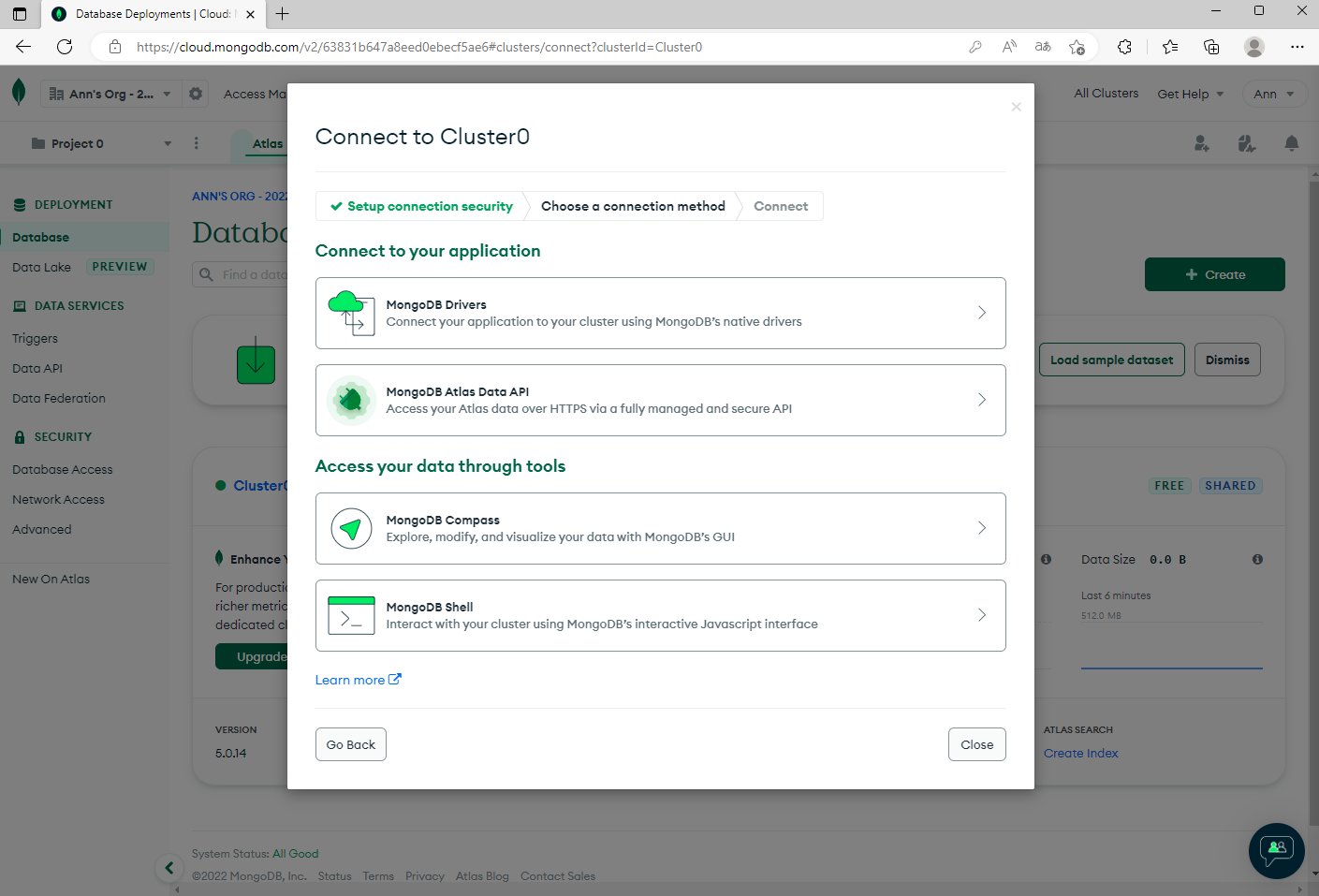Image resolution: width=1319 pixels, height=896 pixels.
Task: Click the browser address bar URL
Action: tap(419, 47)
